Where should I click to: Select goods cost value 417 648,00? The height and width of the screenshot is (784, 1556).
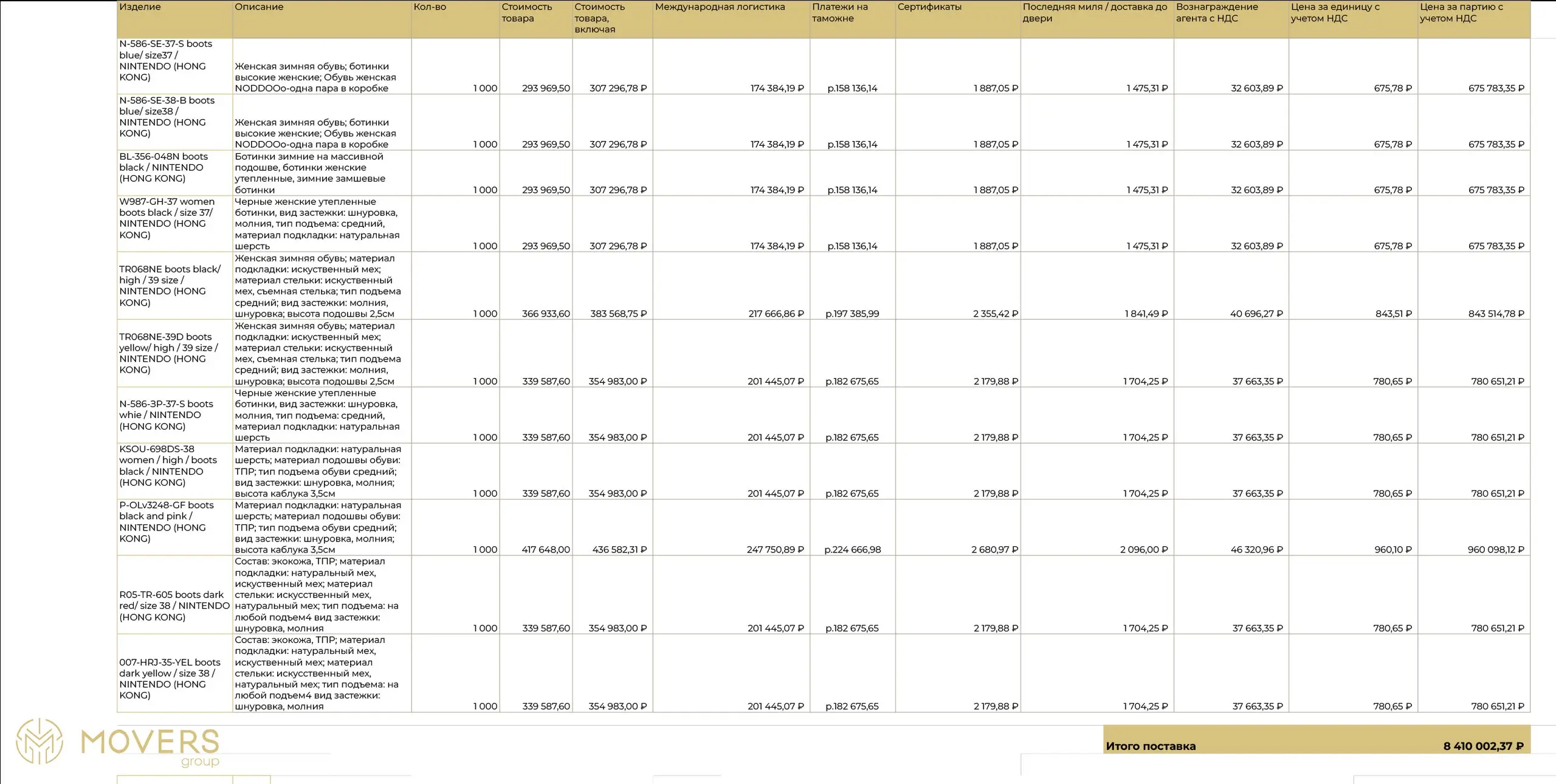(x=546, y=549)
